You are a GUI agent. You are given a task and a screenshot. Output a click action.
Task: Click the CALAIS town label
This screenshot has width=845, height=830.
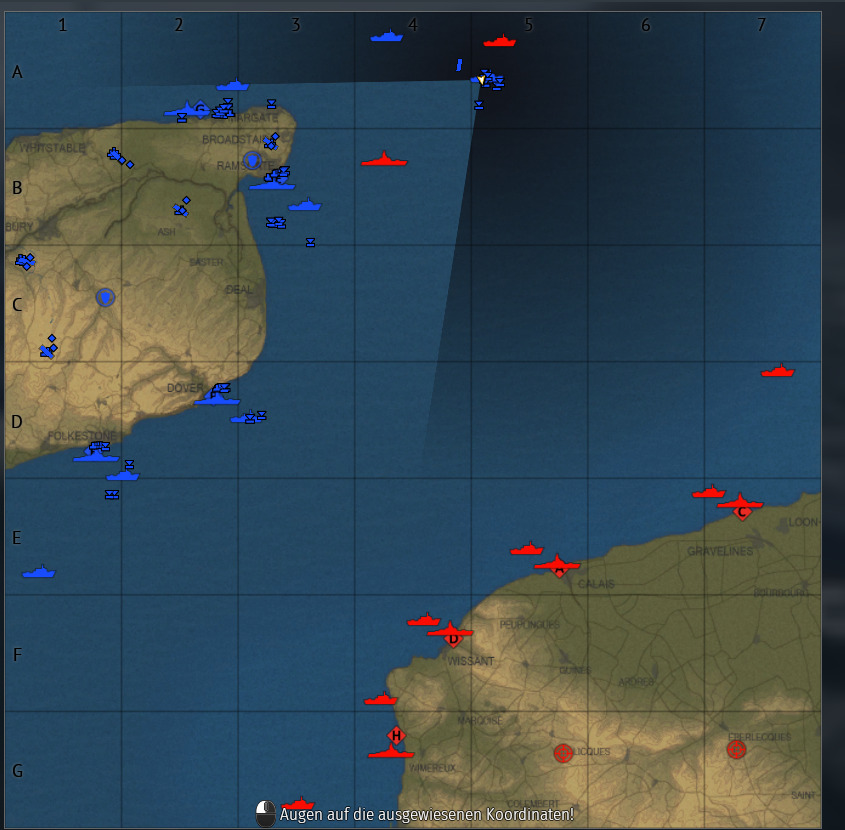point(596,584)
